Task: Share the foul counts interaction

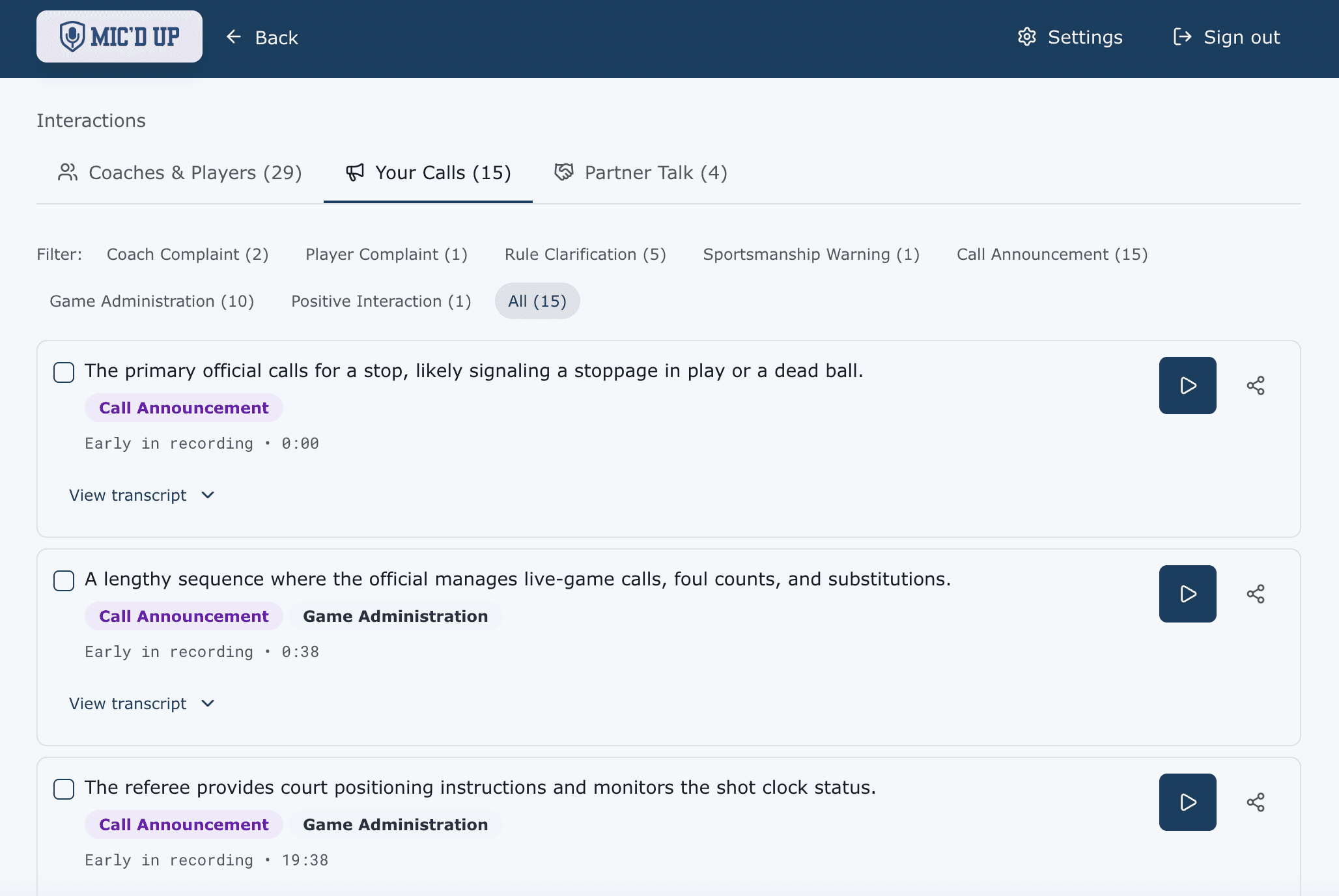Action: (x=1256, y=594)
